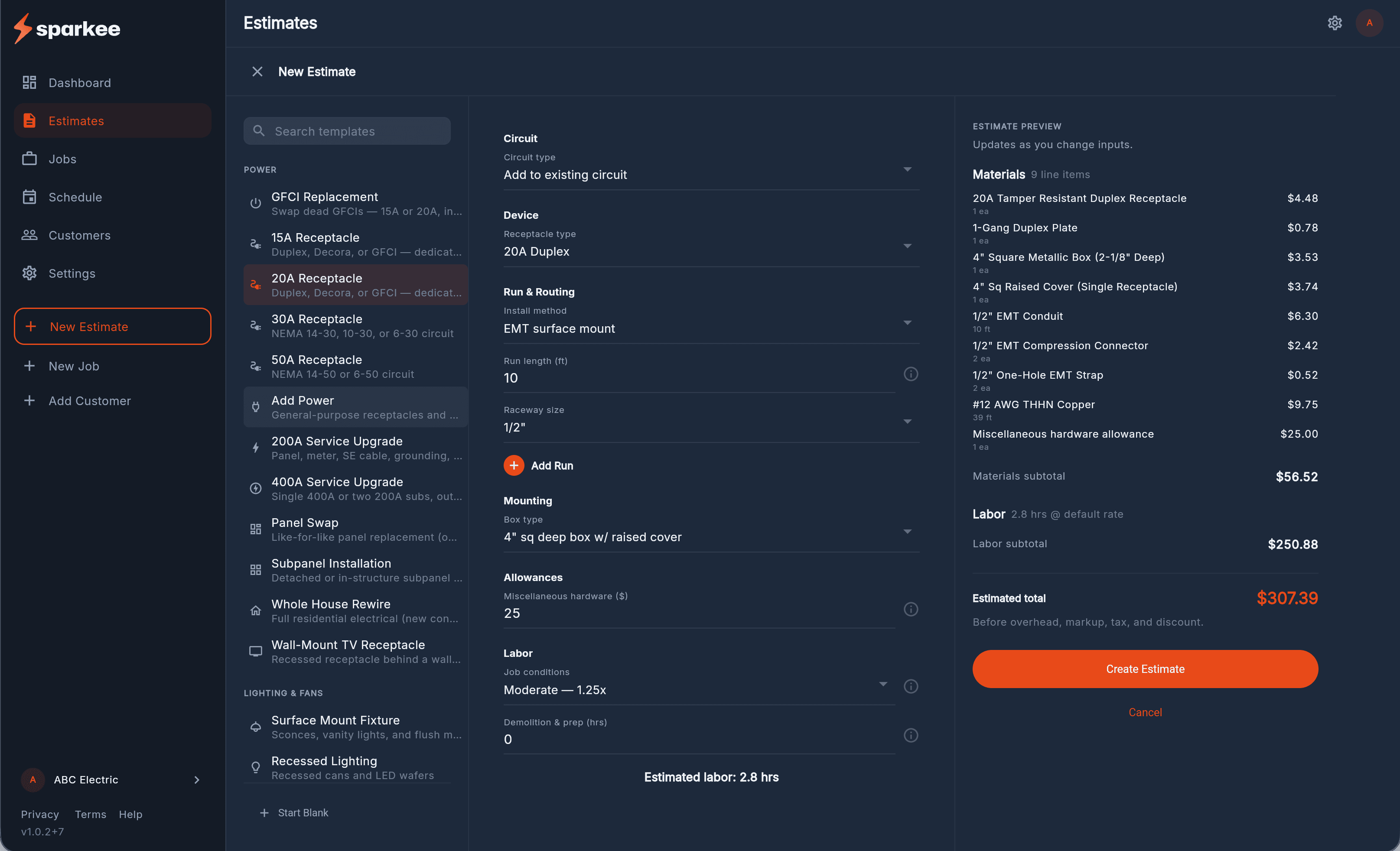Image resolution: width=1400 pixels, height=851 pixels.
Task: Click the New Estimate sidebar button
Action: 113,327
